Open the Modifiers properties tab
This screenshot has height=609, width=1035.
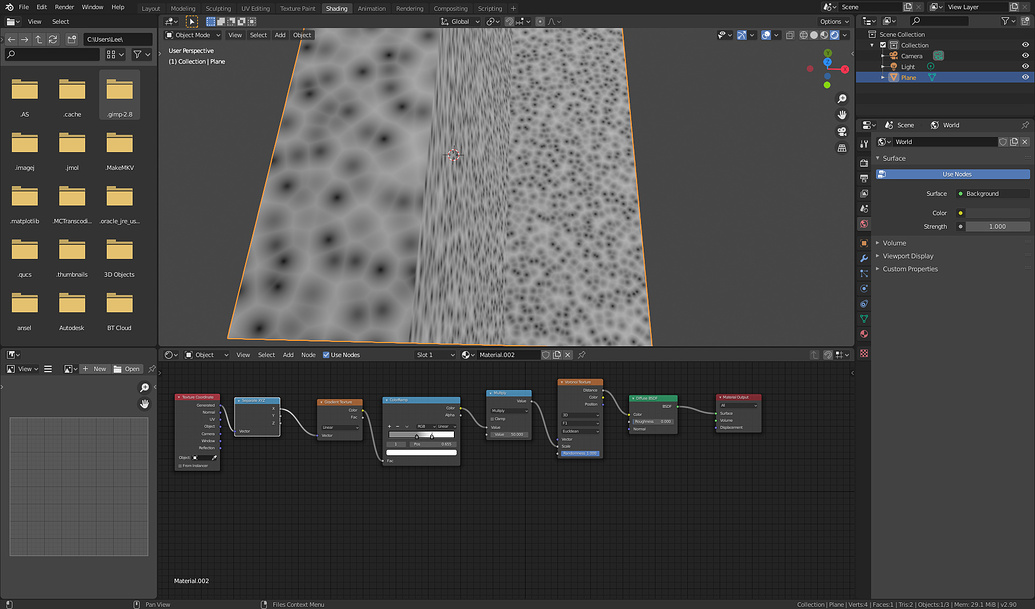coord(864,258)
